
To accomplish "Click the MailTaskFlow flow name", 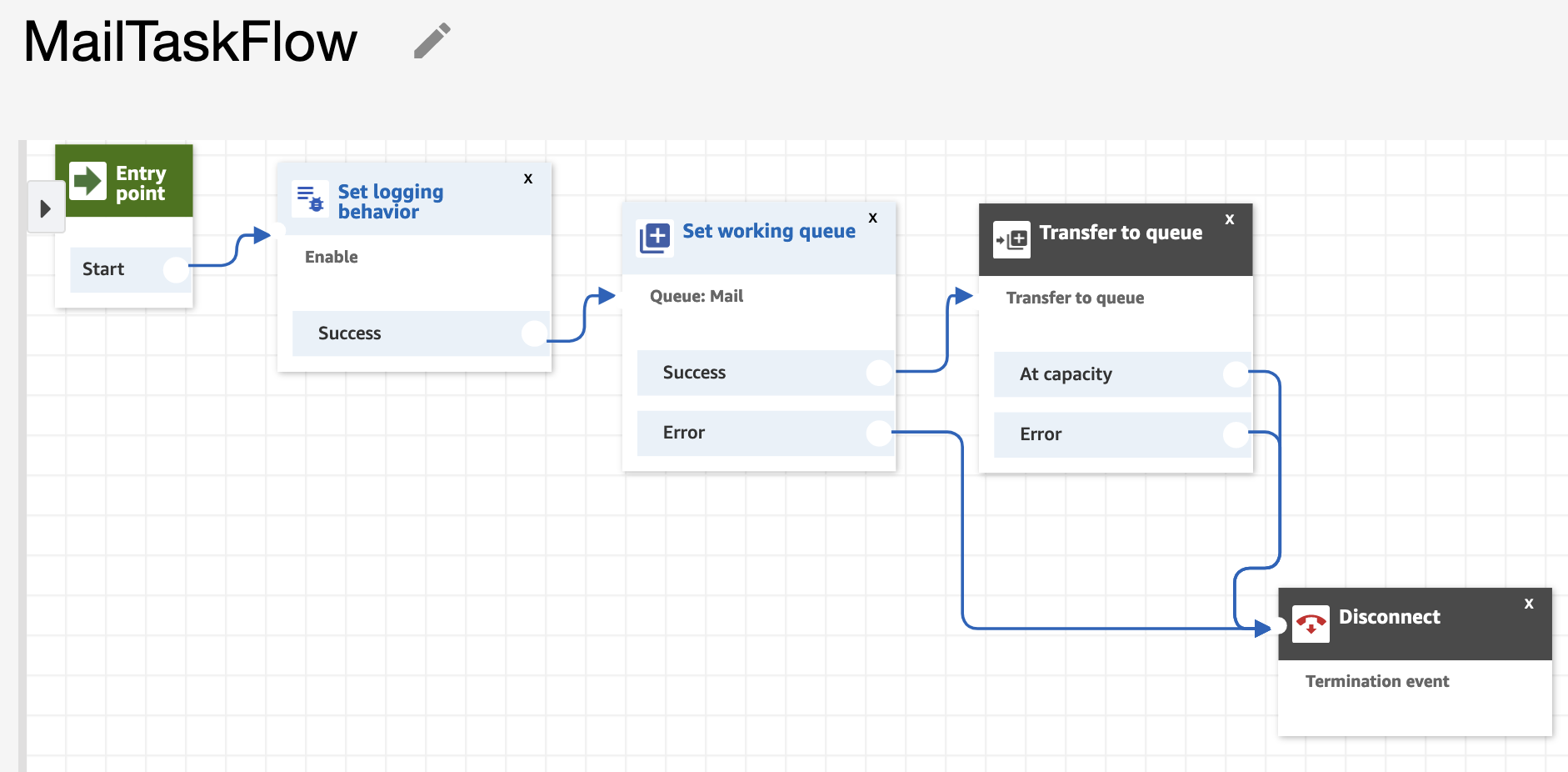I will (x=191, y=42).
